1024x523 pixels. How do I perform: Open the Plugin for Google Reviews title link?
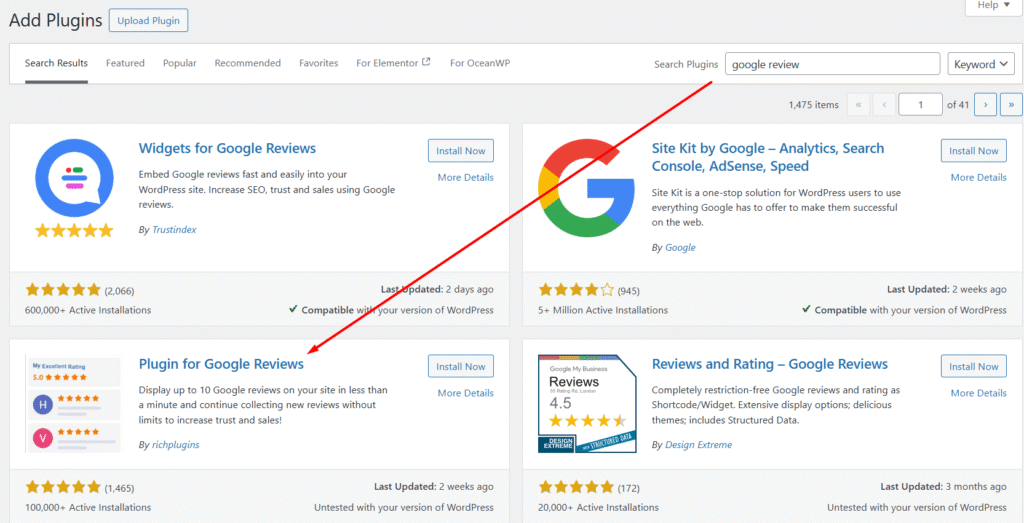[x=221, y=364]
